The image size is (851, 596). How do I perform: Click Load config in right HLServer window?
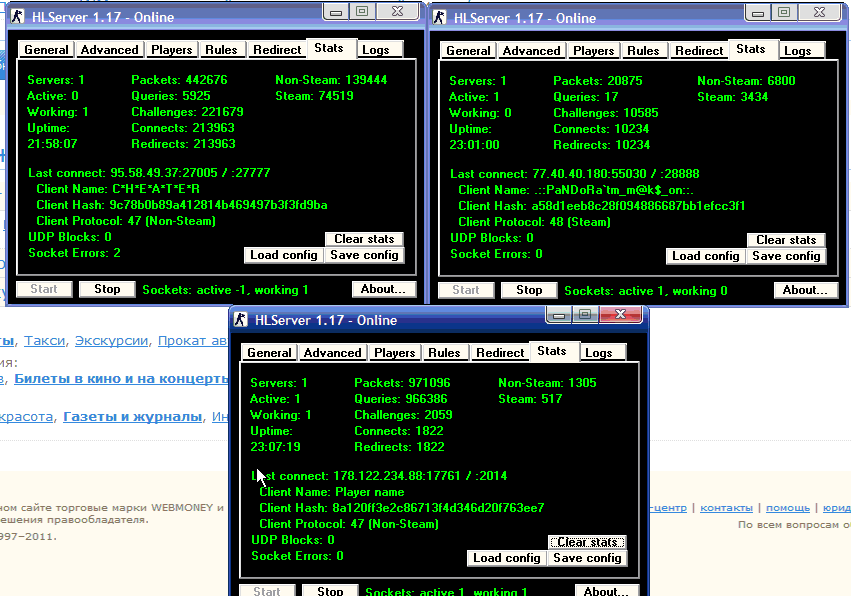pyautogui.click(x=706, y=256)
